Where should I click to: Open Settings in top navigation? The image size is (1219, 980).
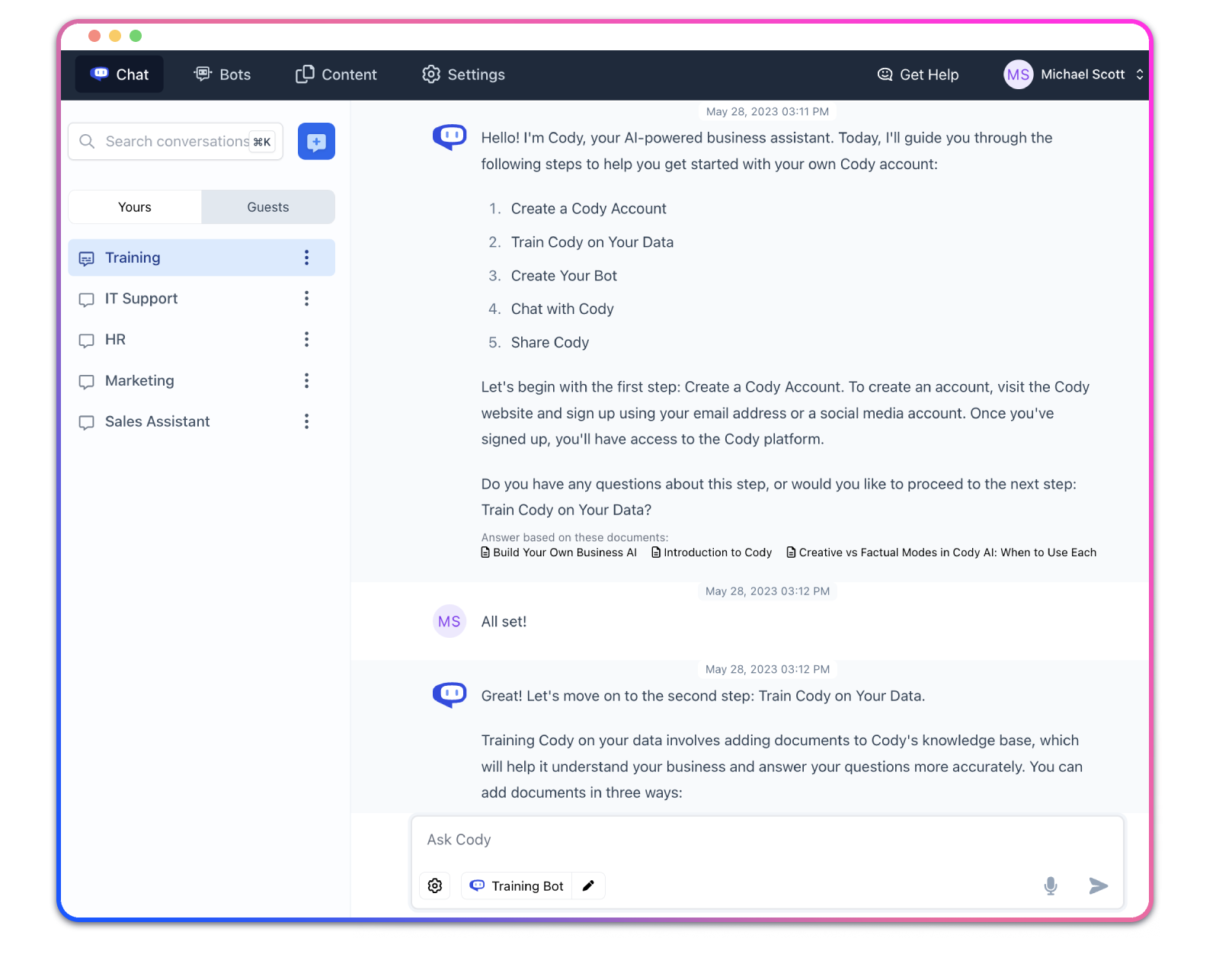463,75
